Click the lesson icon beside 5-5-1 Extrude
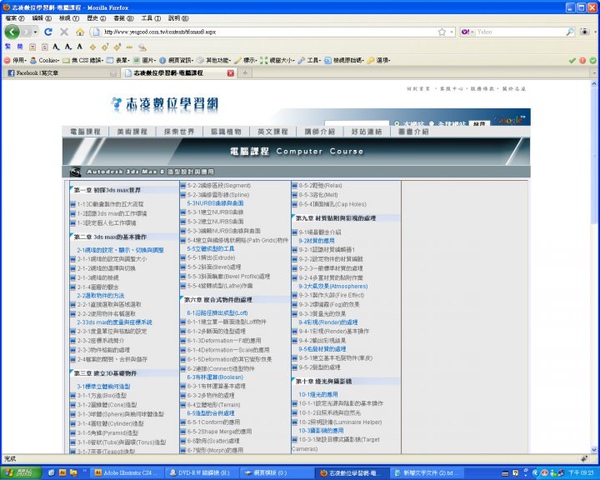600x480 pixels. click(183, 258)
